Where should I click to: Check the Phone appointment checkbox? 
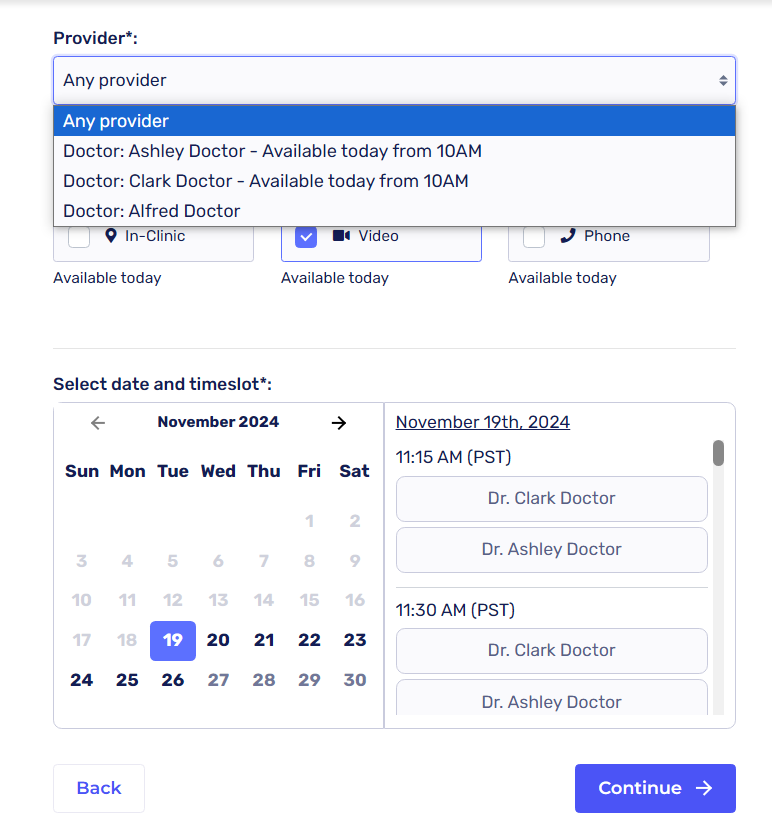click(x=534, y=237)
